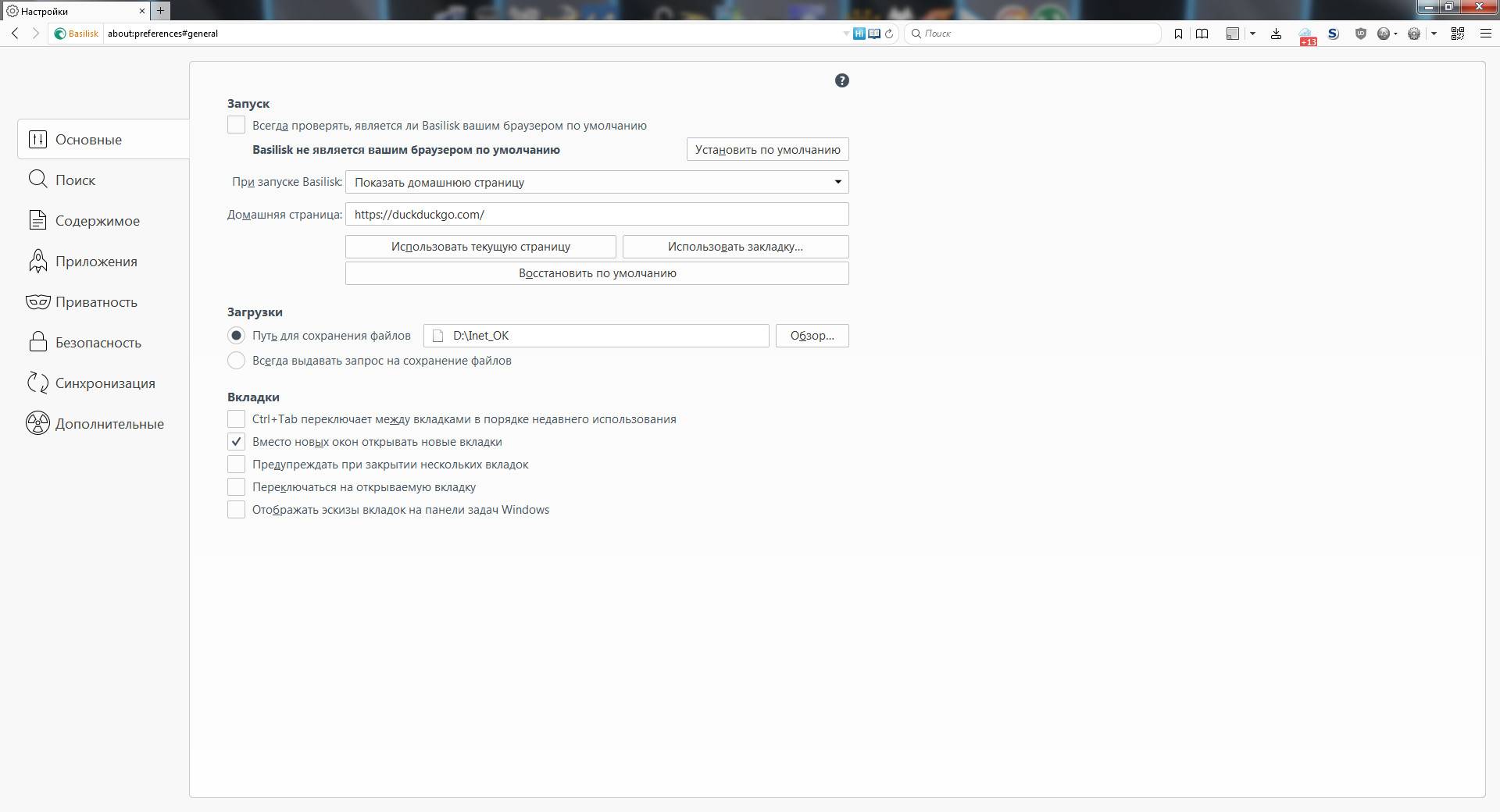The height and width of the screenshot is (812, 1500).
Task: Click Использовать текущую страницу button
Action: (480, 246)
